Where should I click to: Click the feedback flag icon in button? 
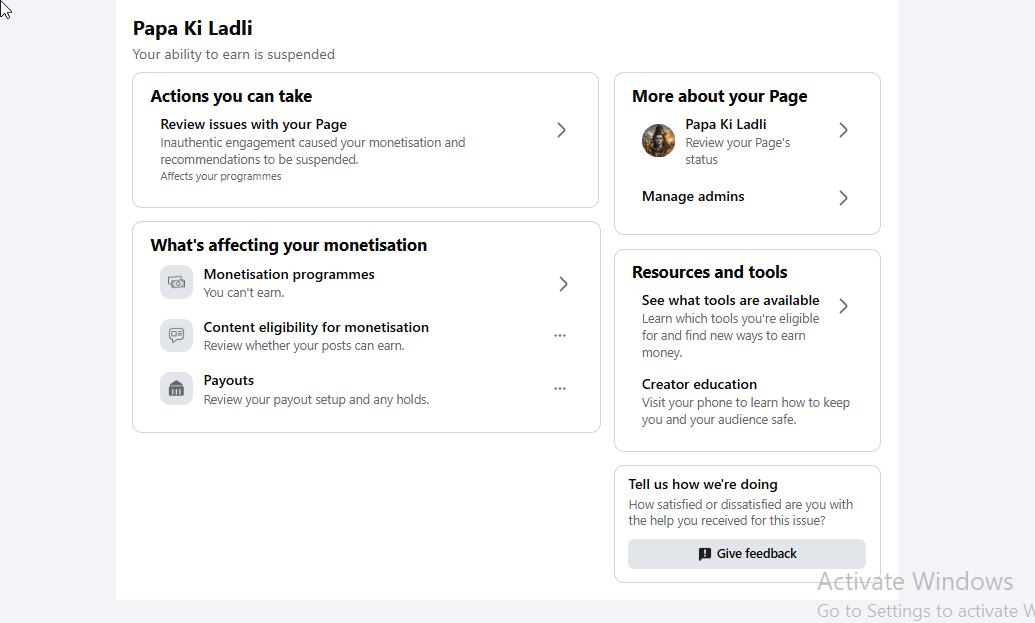pyautogui.click(x=704, y=554)
